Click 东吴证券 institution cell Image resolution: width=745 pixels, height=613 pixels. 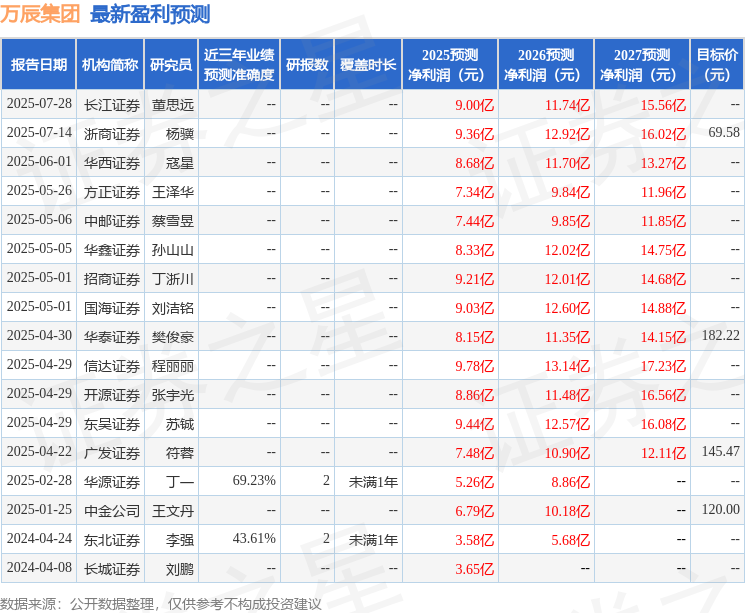click(112, 424)
